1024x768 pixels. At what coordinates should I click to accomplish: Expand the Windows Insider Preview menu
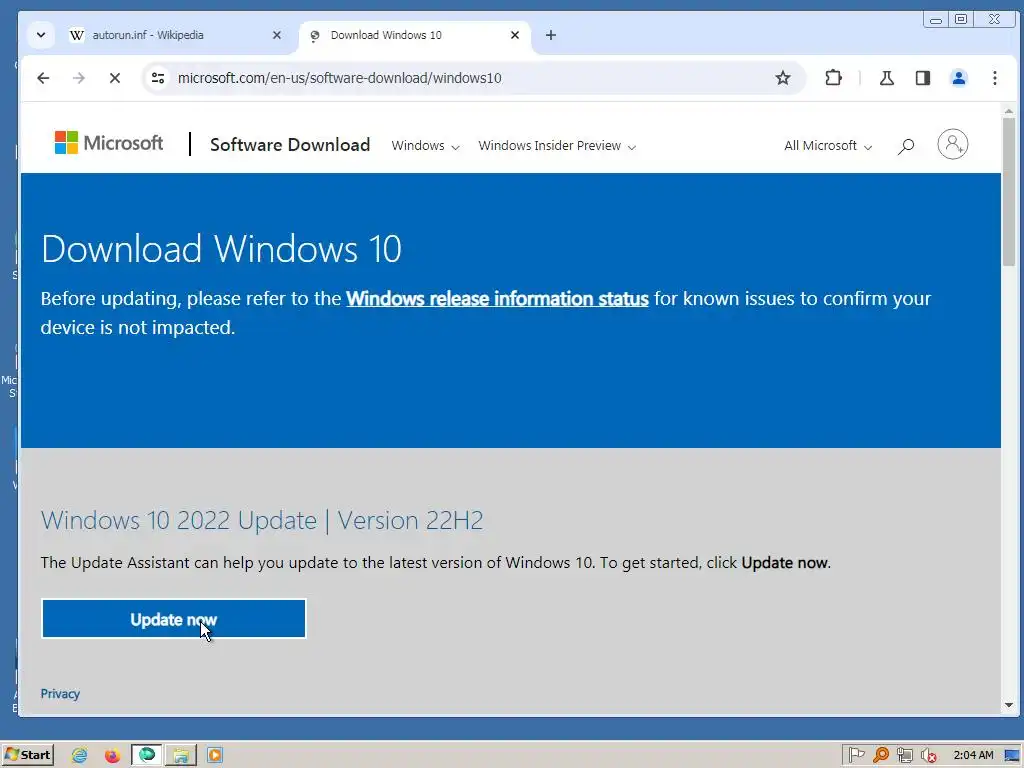[x=557, y=146]
